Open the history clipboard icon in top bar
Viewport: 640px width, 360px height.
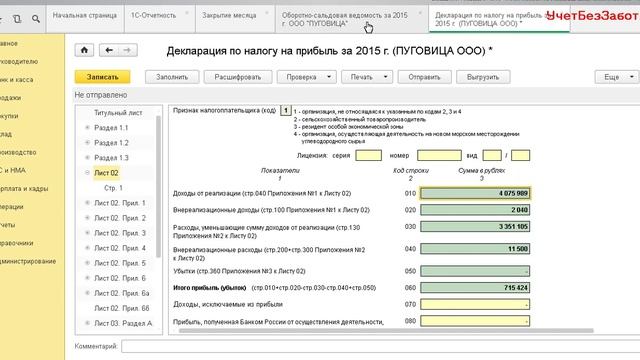click(17, 19)
